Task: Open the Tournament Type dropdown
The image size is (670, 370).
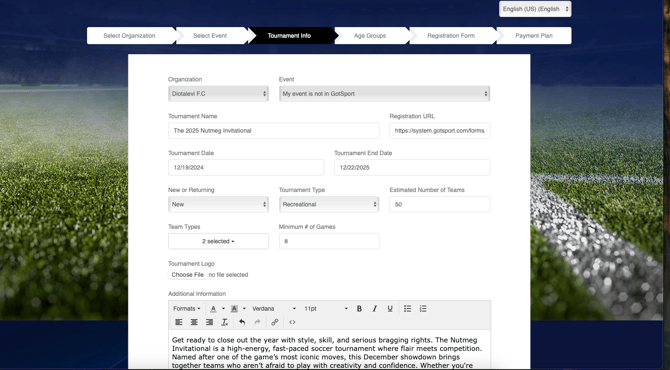Action: [329, 204]
